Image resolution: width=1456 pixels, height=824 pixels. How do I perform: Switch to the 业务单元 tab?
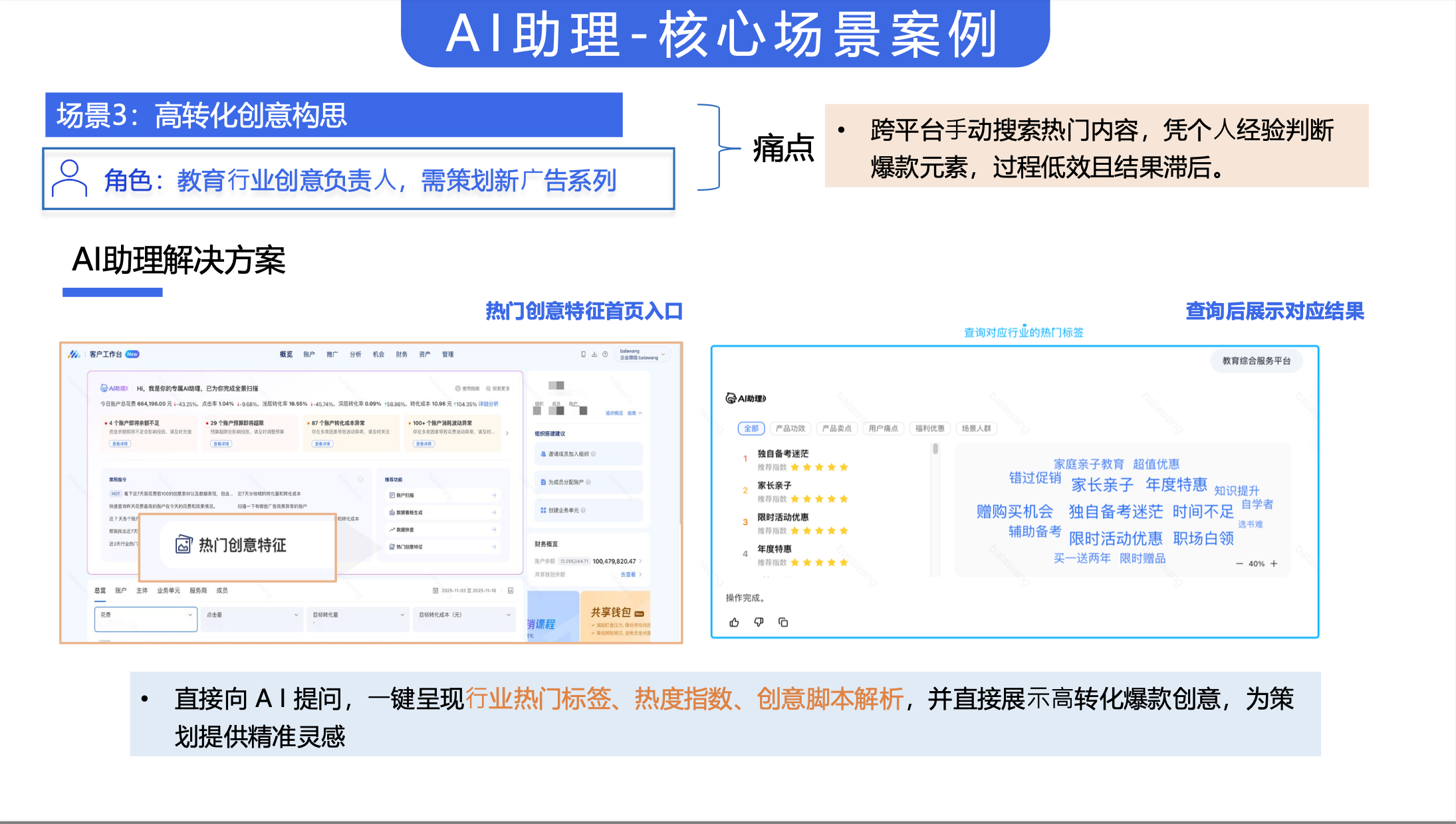click(168, 590)
